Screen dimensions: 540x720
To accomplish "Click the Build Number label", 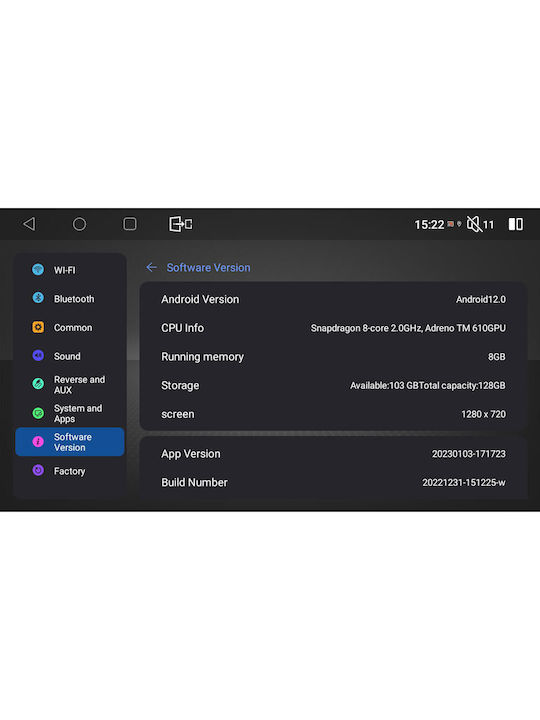I will click(194, 482).
